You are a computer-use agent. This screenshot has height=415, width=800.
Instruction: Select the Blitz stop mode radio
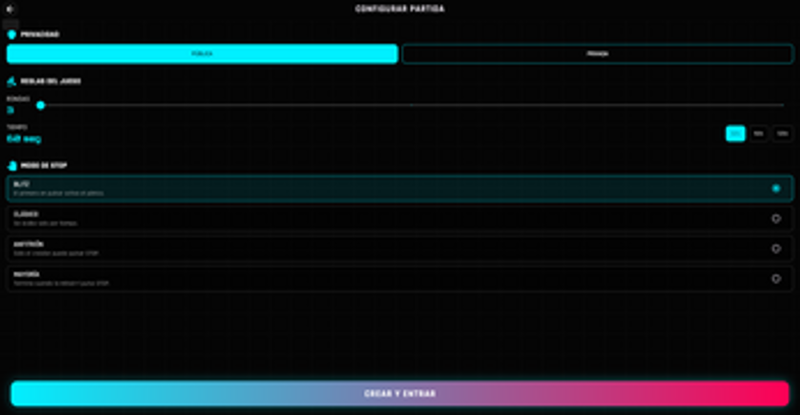coord(776,188)
